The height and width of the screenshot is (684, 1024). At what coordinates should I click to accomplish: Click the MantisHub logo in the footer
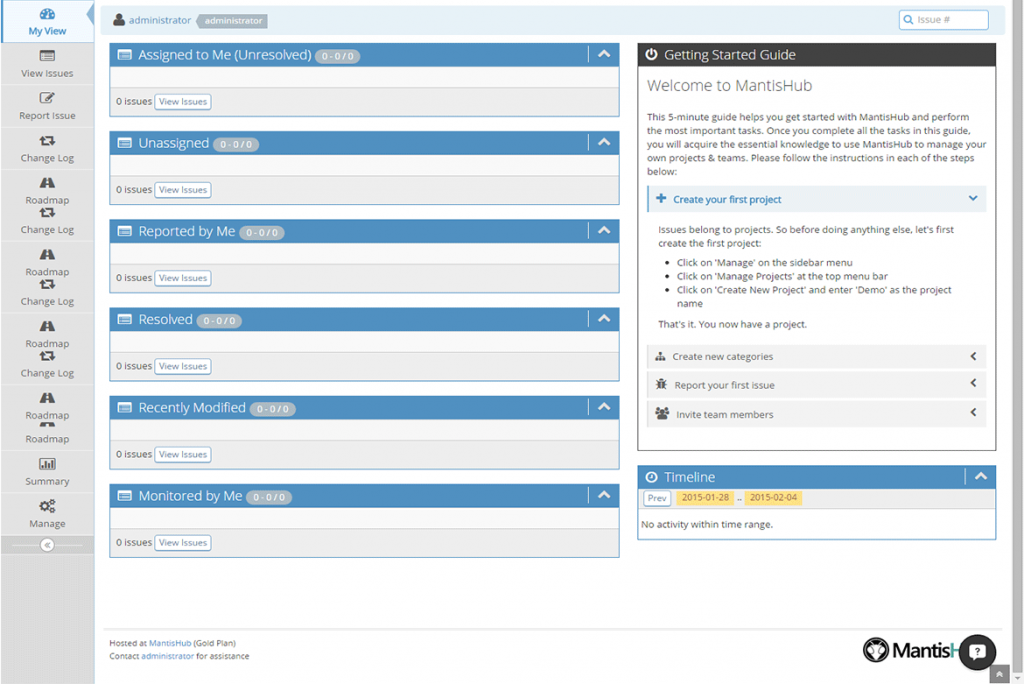pyautogui.click(x=910, y=650)
